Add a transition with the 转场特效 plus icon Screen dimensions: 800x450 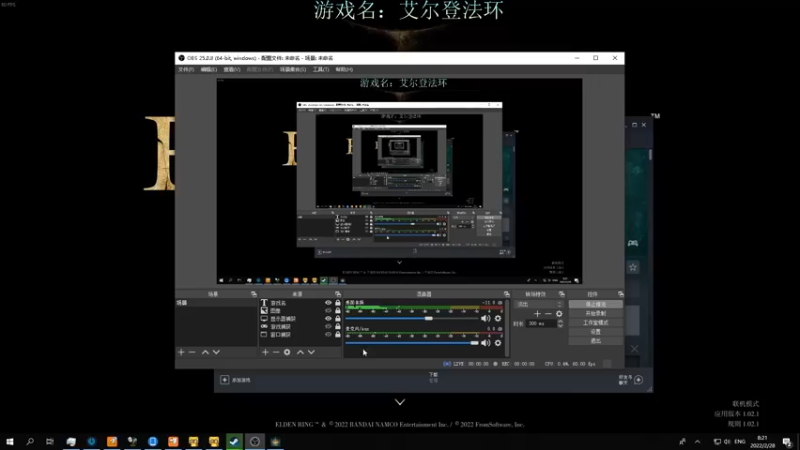[537, 314]
